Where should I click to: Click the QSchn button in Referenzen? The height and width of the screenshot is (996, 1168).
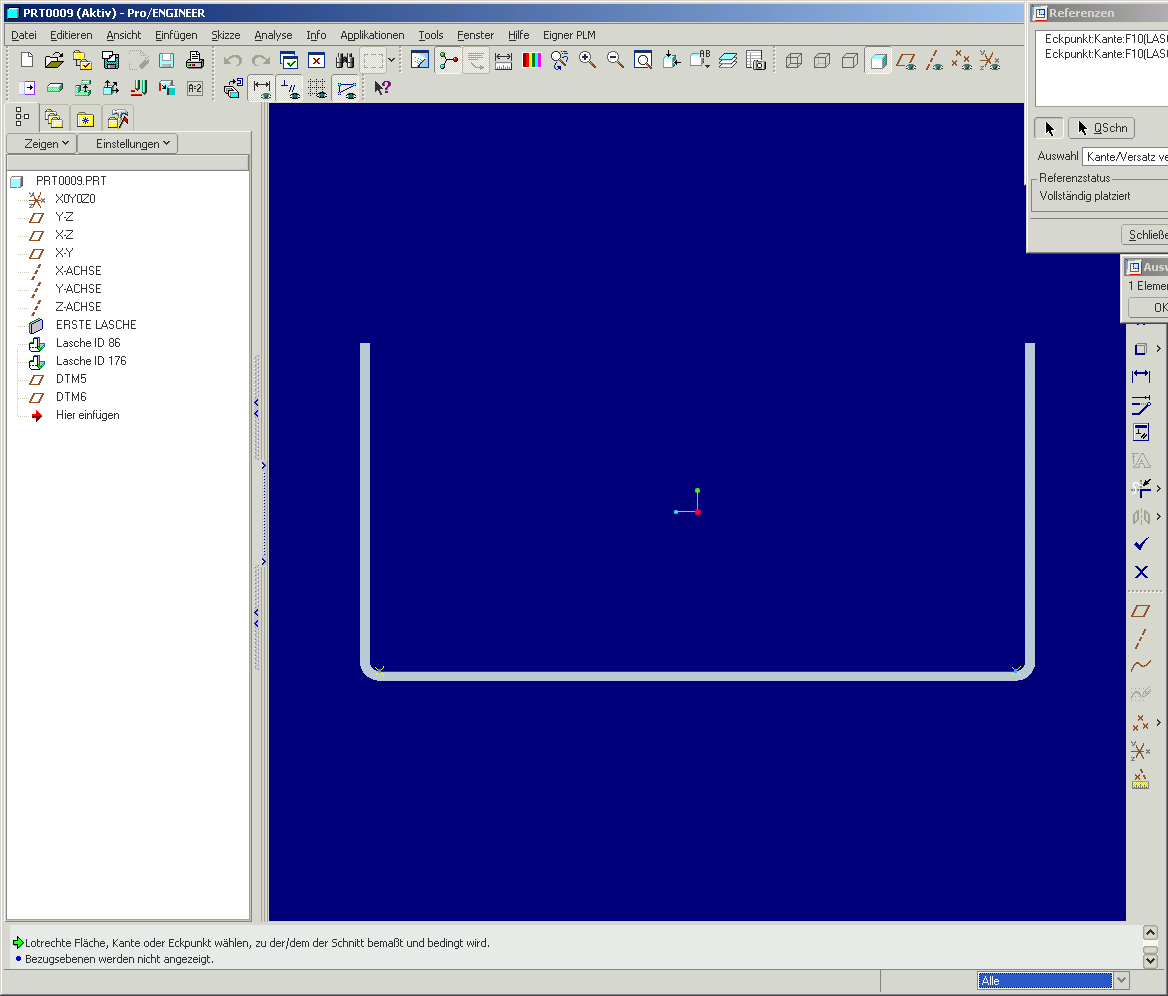point(1102,128)
